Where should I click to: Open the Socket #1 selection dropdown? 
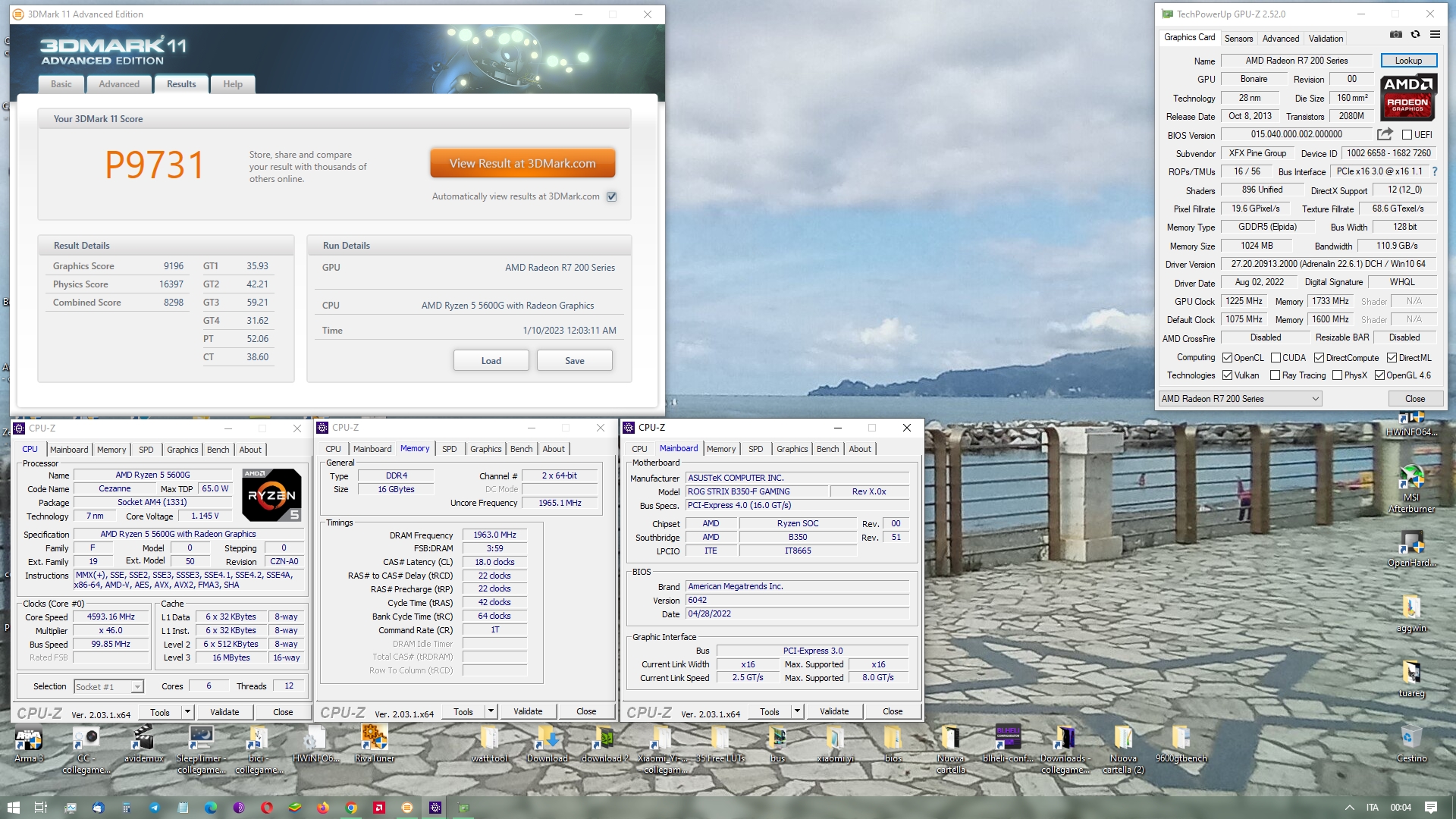click(x=108, y=687)
